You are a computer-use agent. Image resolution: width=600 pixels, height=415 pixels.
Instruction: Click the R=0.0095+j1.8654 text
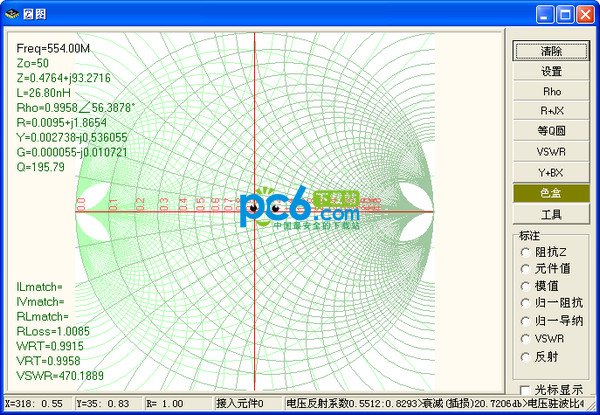[x=62, y=123]
